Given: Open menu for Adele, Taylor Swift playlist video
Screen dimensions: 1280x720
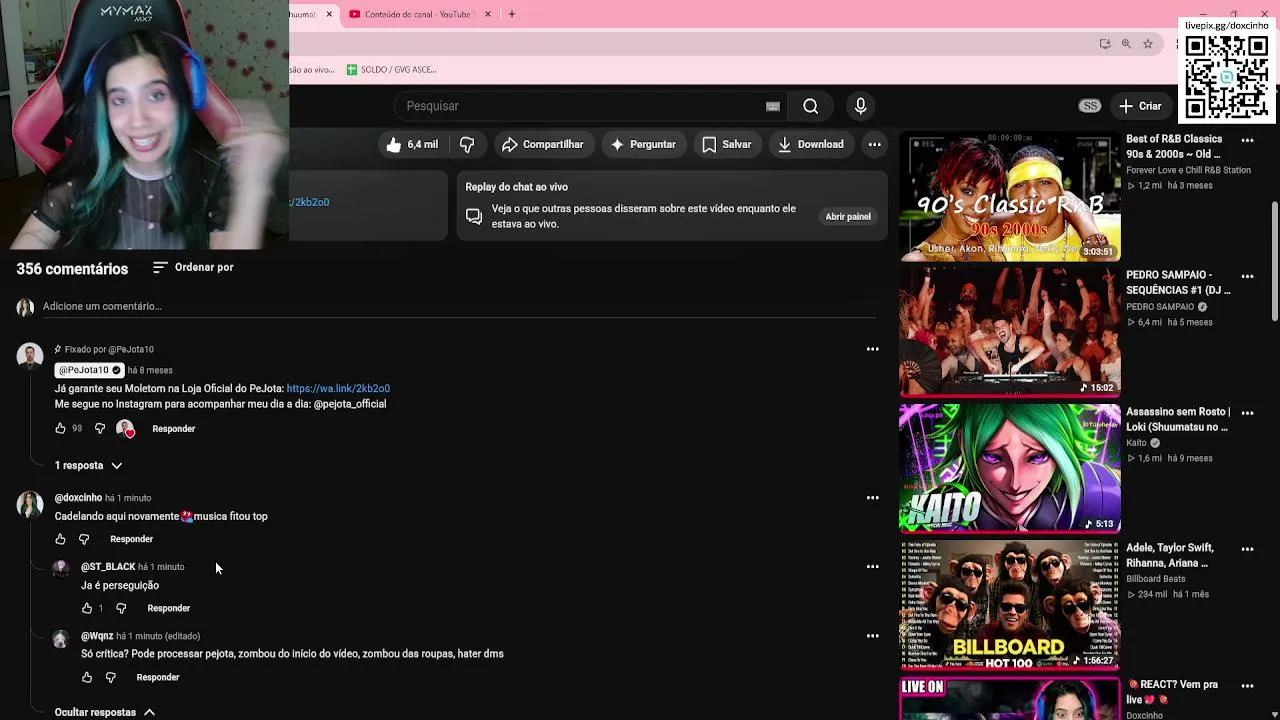Looking at the screenshot, I should pos(1247,549).
